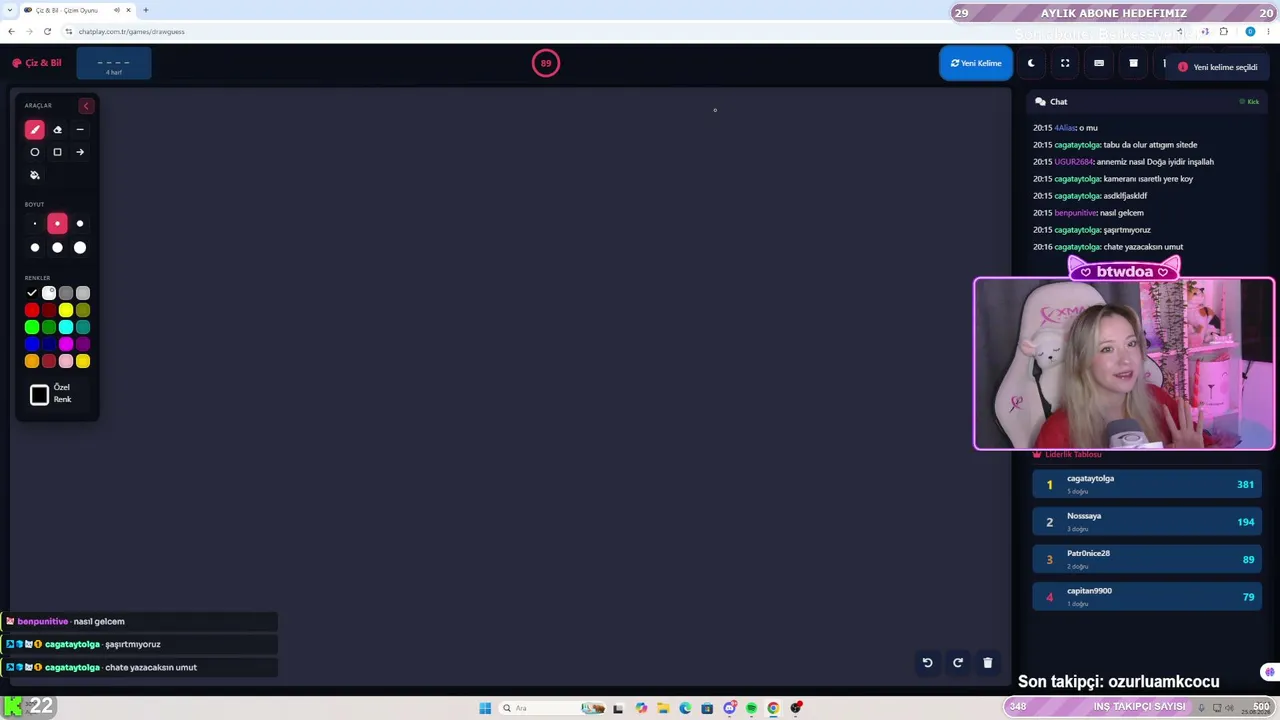Viewport: 1280px width, 720px height.
Task: Pick the magenta color swatch
Action: [66, 344]
